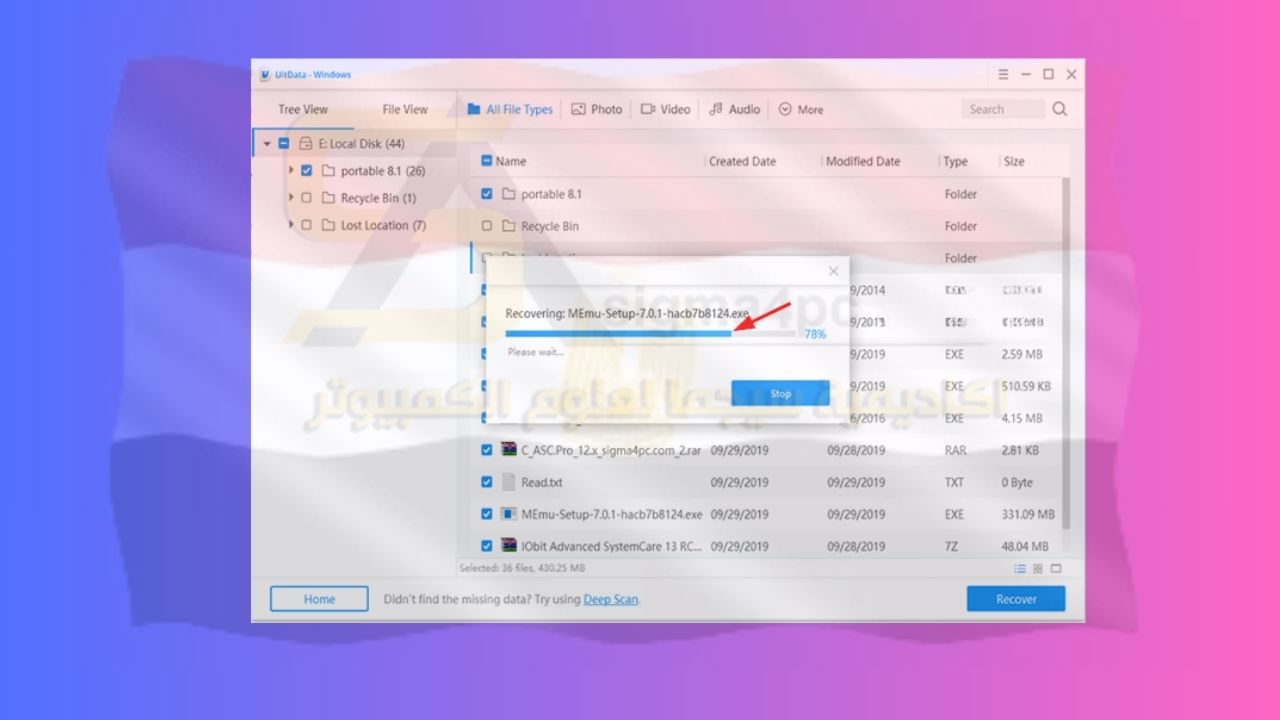Screen dimensions: 1280x720
Task: Check Lost Location in the tree
Action: [x=306, y=225]
